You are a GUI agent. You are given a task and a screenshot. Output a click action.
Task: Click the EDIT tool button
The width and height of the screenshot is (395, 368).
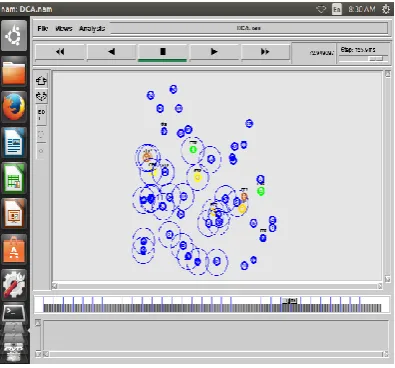41,115
